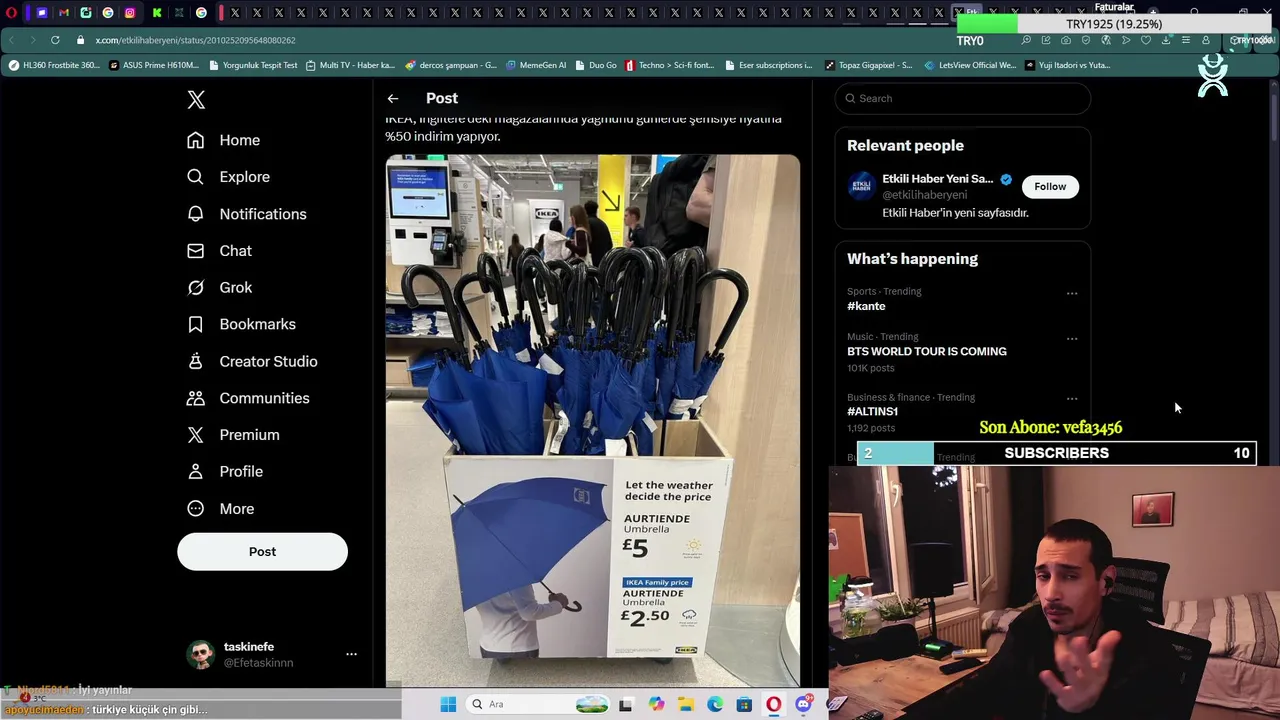Open more options for #kante trend

click(1072, 293)
